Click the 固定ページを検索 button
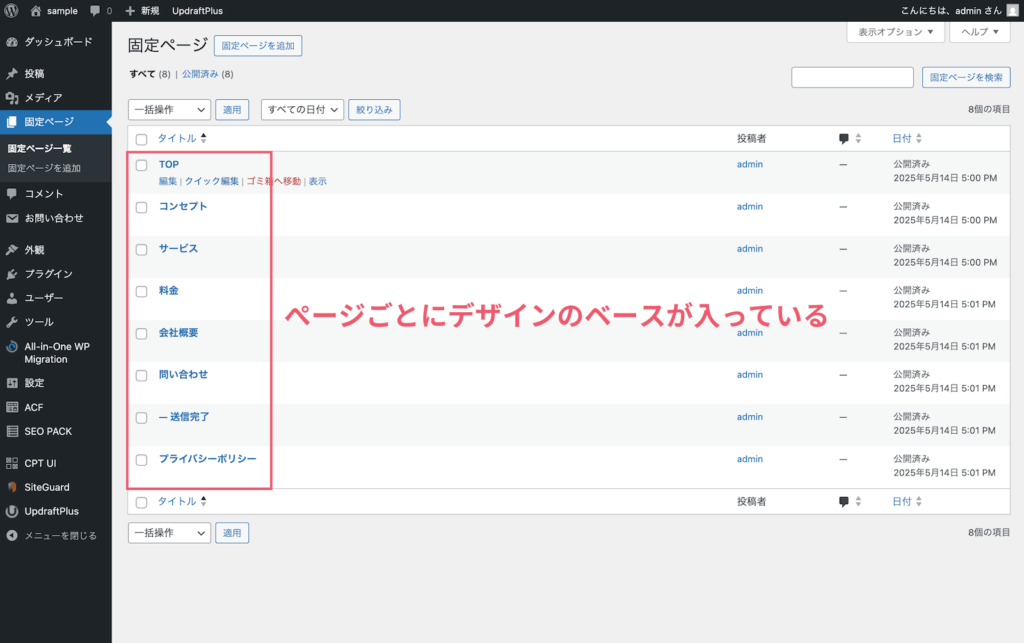The width and height of the screenshot is (1024, 643). point(966,77)
